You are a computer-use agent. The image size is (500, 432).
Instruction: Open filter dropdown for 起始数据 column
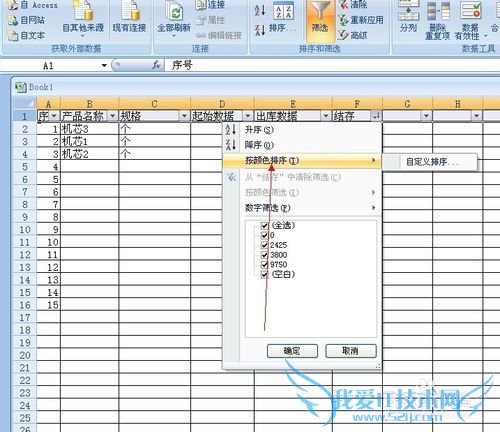coord(248,116)
